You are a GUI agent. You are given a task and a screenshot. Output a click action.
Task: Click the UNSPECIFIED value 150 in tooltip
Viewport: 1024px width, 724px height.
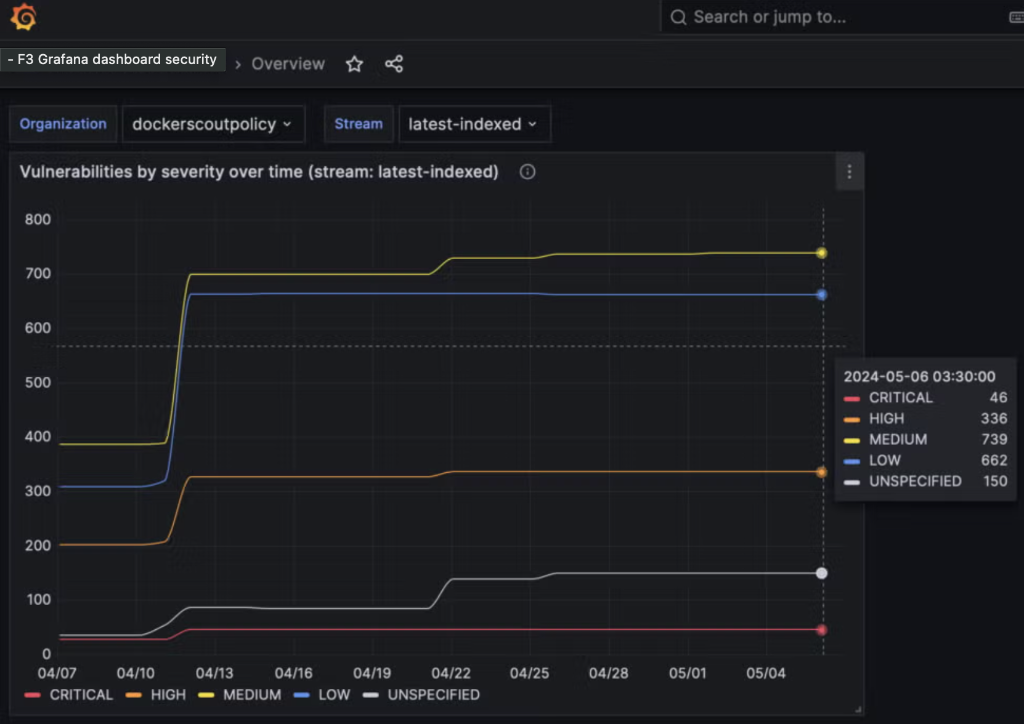point(995,481)
